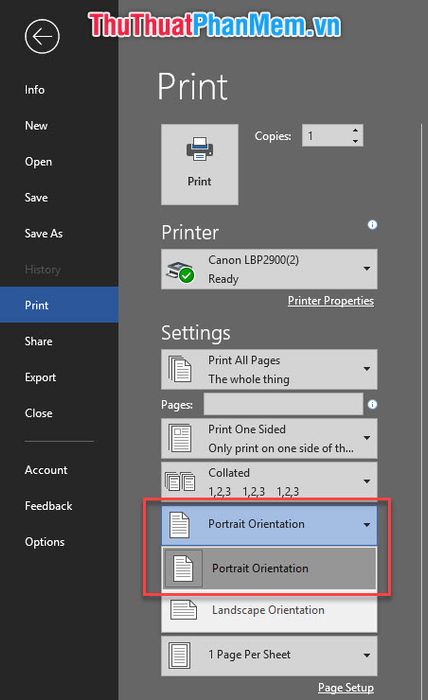Image resolution: width=428 pixels, height=700 pixels.
Task: Open Options in the sidebar
Action: (x=45, y=542)
